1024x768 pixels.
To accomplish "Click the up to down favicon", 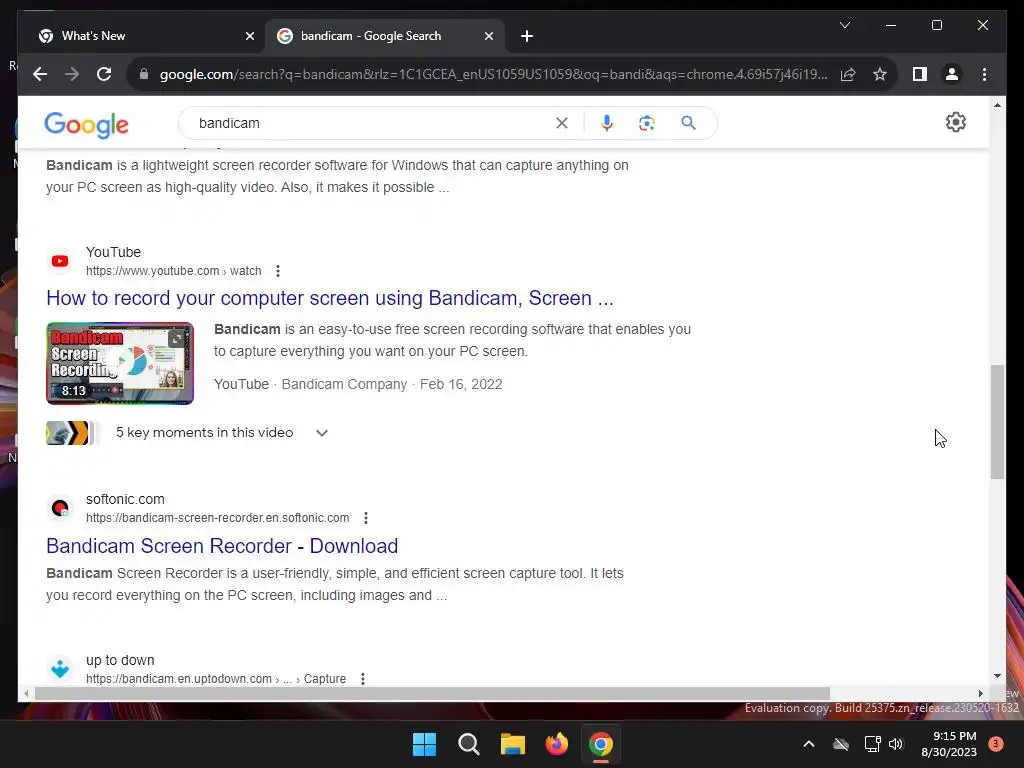I will 60,669.
